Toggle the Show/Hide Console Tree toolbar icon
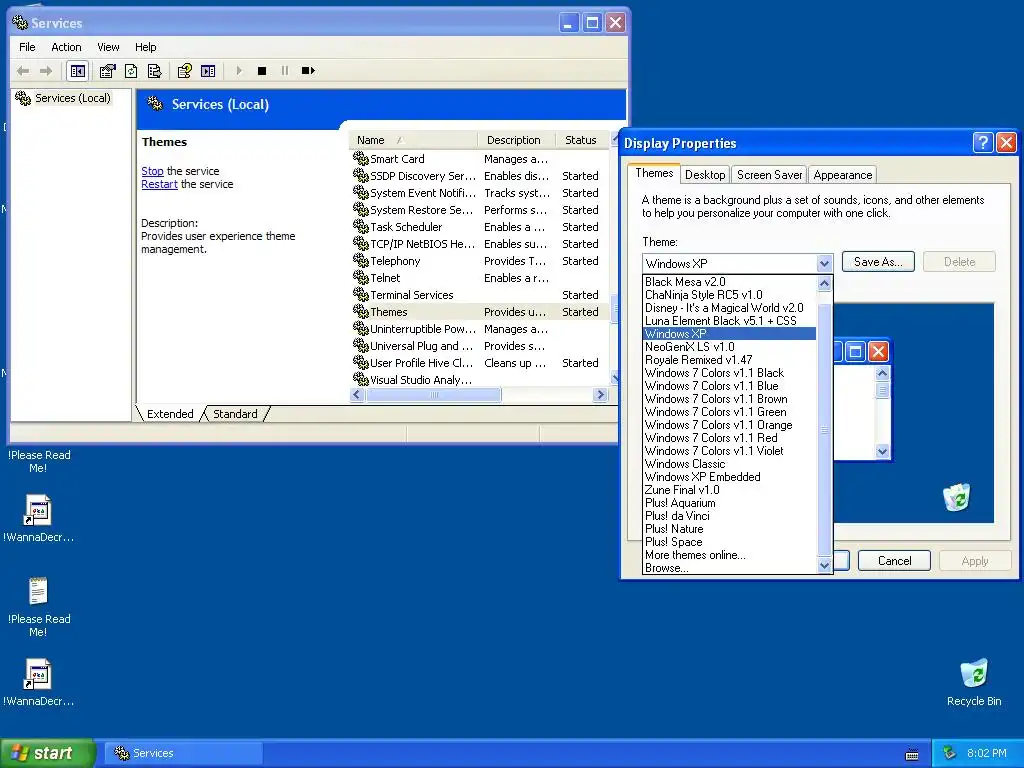The height and width of the screenshot is (768, 1024). coord(78,71)
